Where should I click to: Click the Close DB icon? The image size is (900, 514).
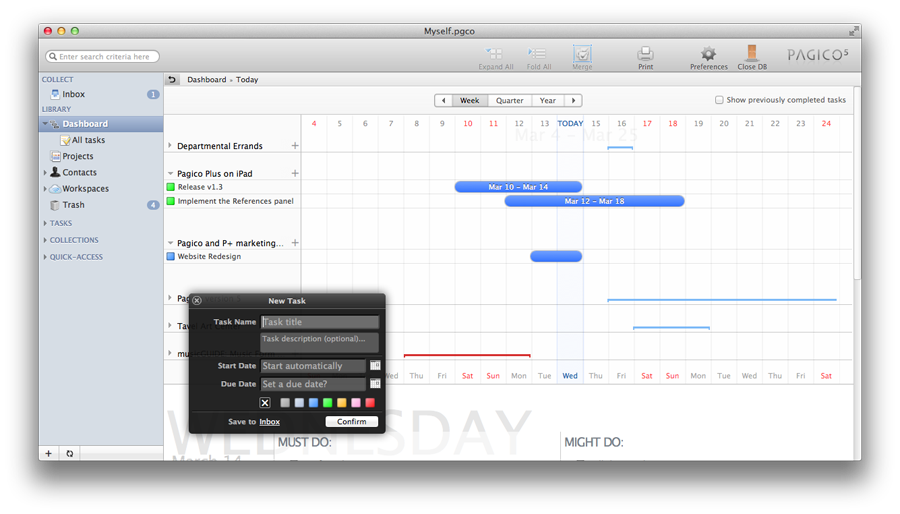pyautogui.click(x=751, y=53)
